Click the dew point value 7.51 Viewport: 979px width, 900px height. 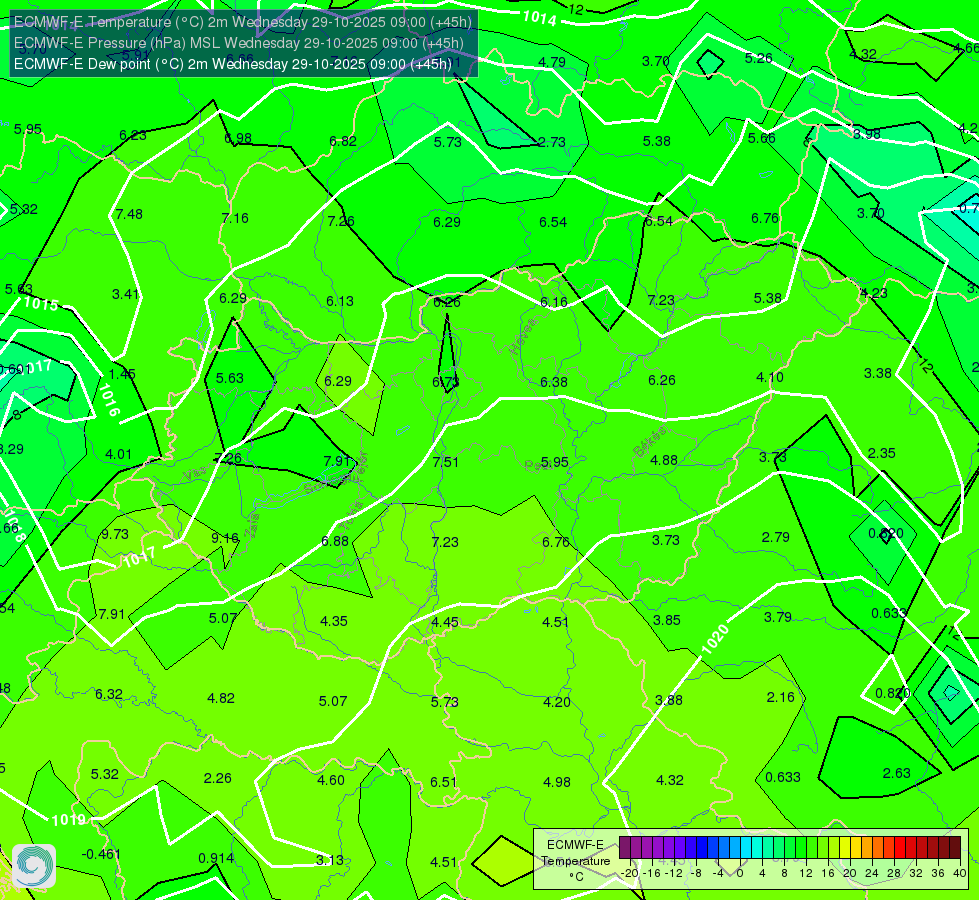tap(446, 462)
